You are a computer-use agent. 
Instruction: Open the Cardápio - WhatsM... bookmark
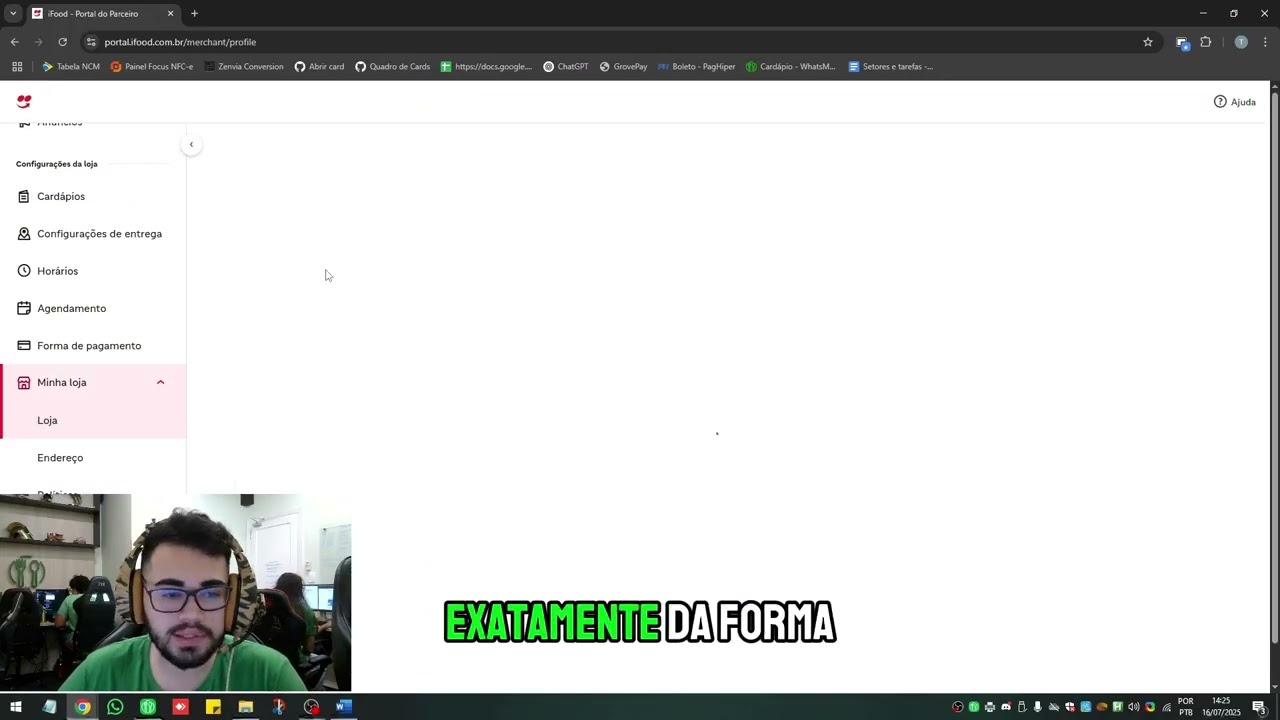click(x=791, y=67)
